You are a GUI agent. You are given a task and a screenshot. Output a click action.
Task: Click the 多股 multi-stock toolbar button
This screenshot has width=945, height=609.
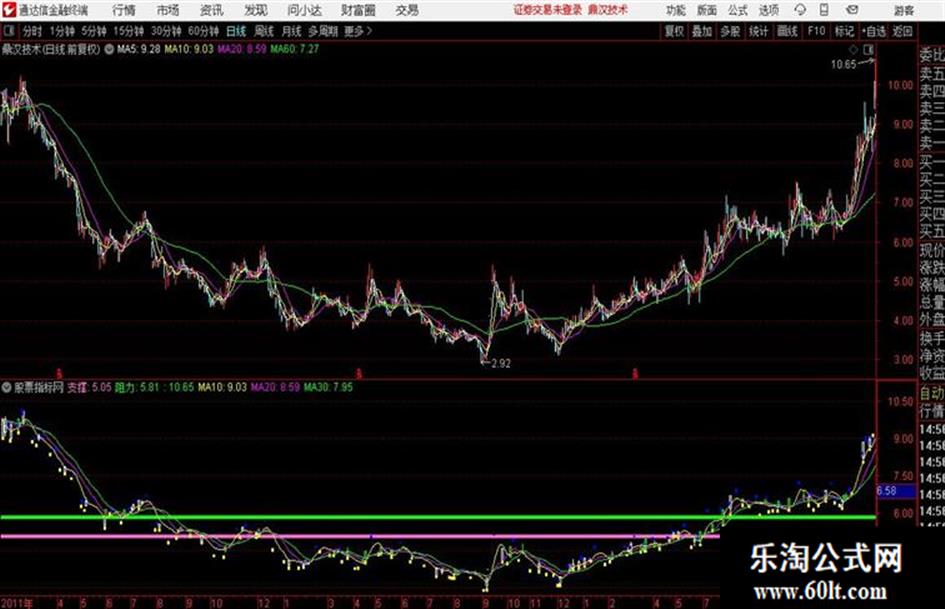pos(730,31)
